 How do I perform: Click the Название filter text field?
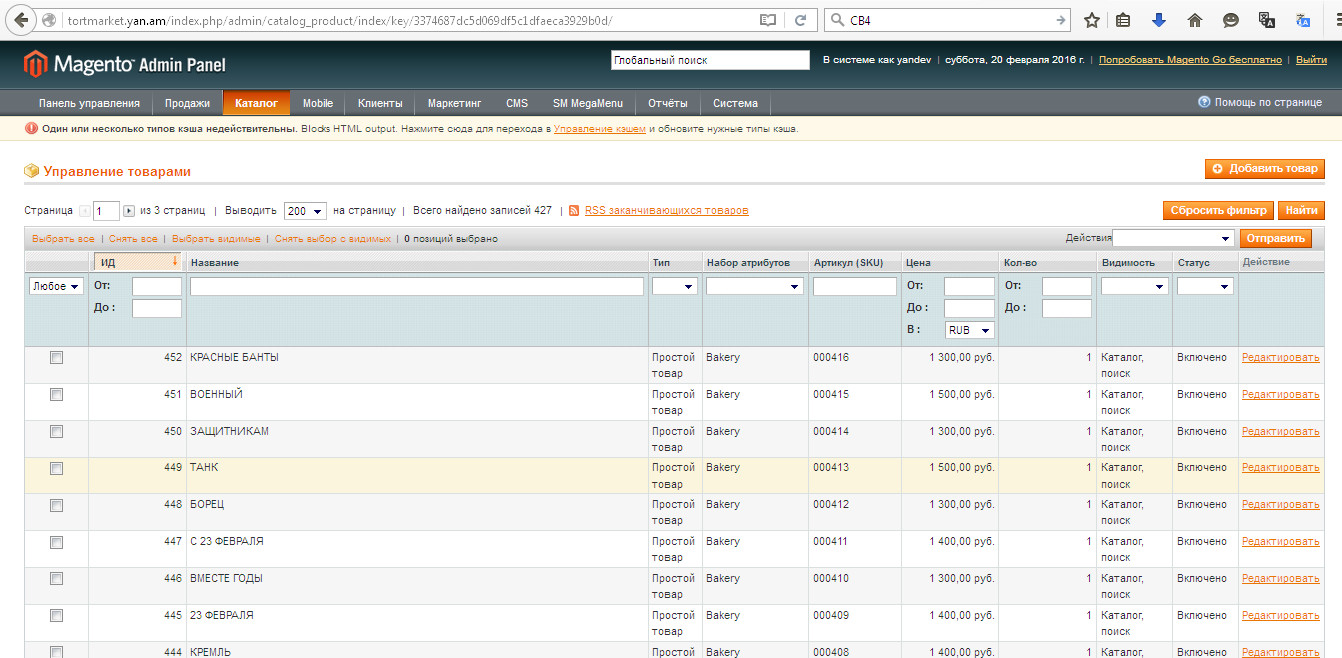tap(417, 286)
